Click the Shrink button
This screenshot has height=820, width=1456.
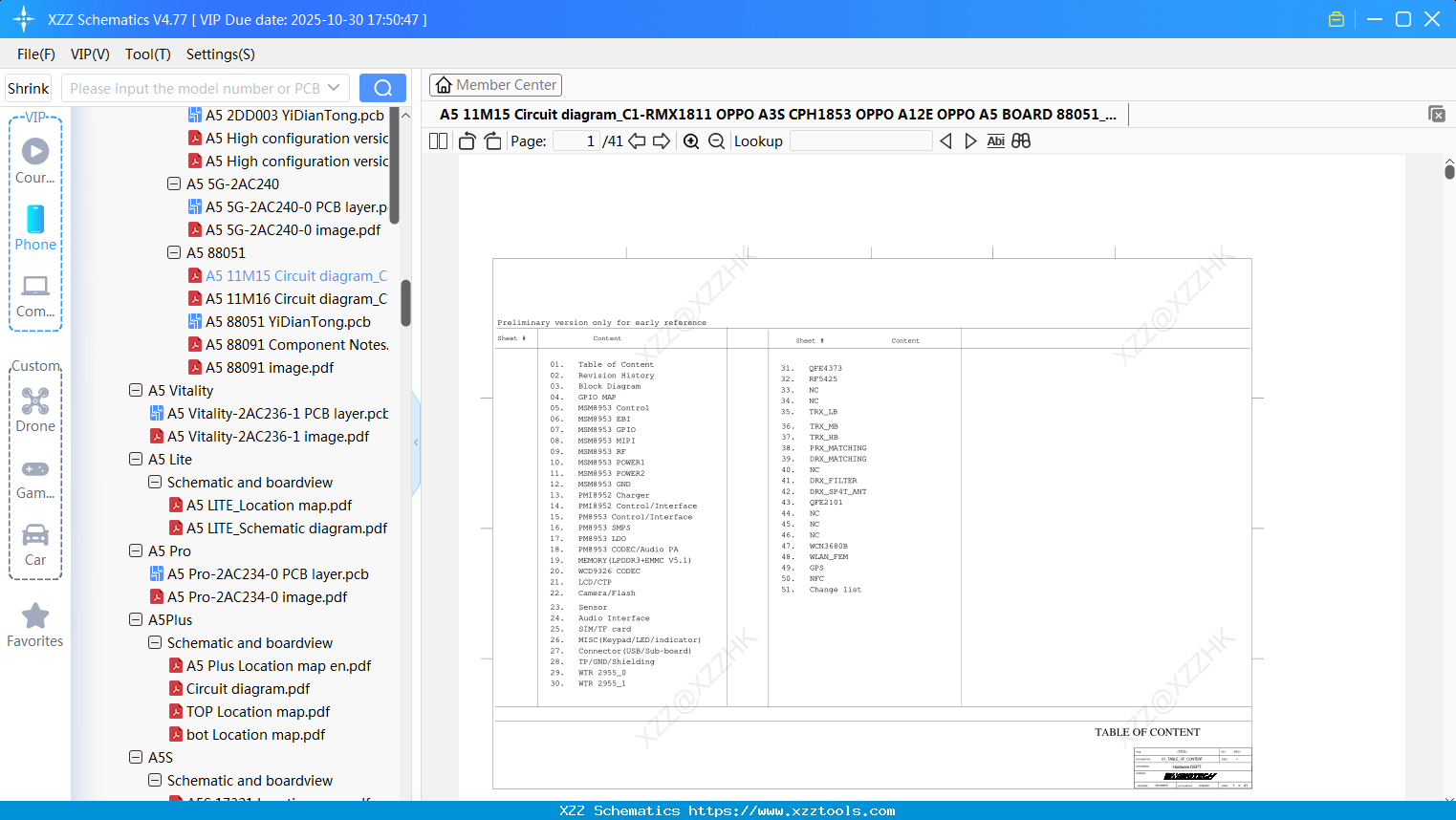tap(29, 88)
